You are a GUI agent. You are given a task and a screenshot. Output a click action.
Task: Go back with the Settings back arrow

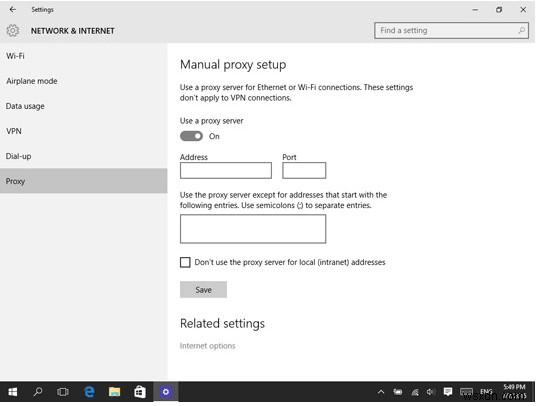13,10
